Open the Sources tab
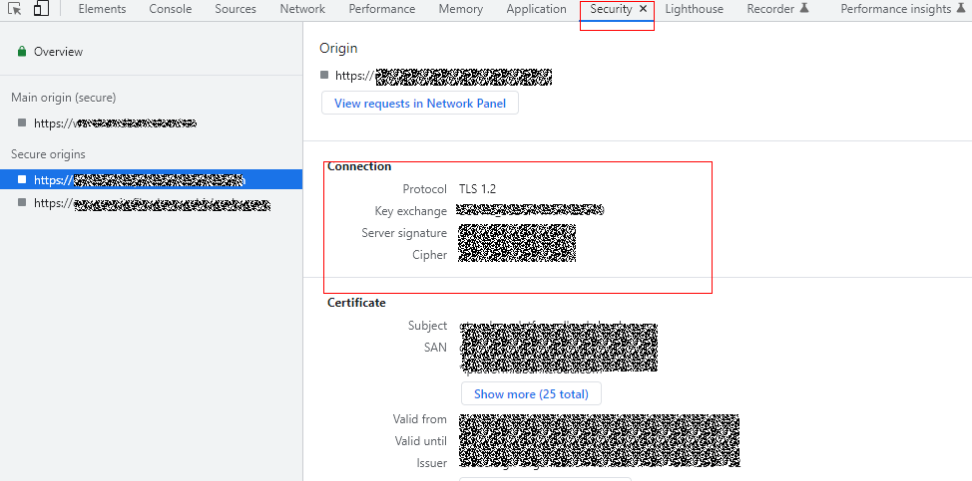The width and height of the screenshot is (972, 481). [x=235, y=9]
